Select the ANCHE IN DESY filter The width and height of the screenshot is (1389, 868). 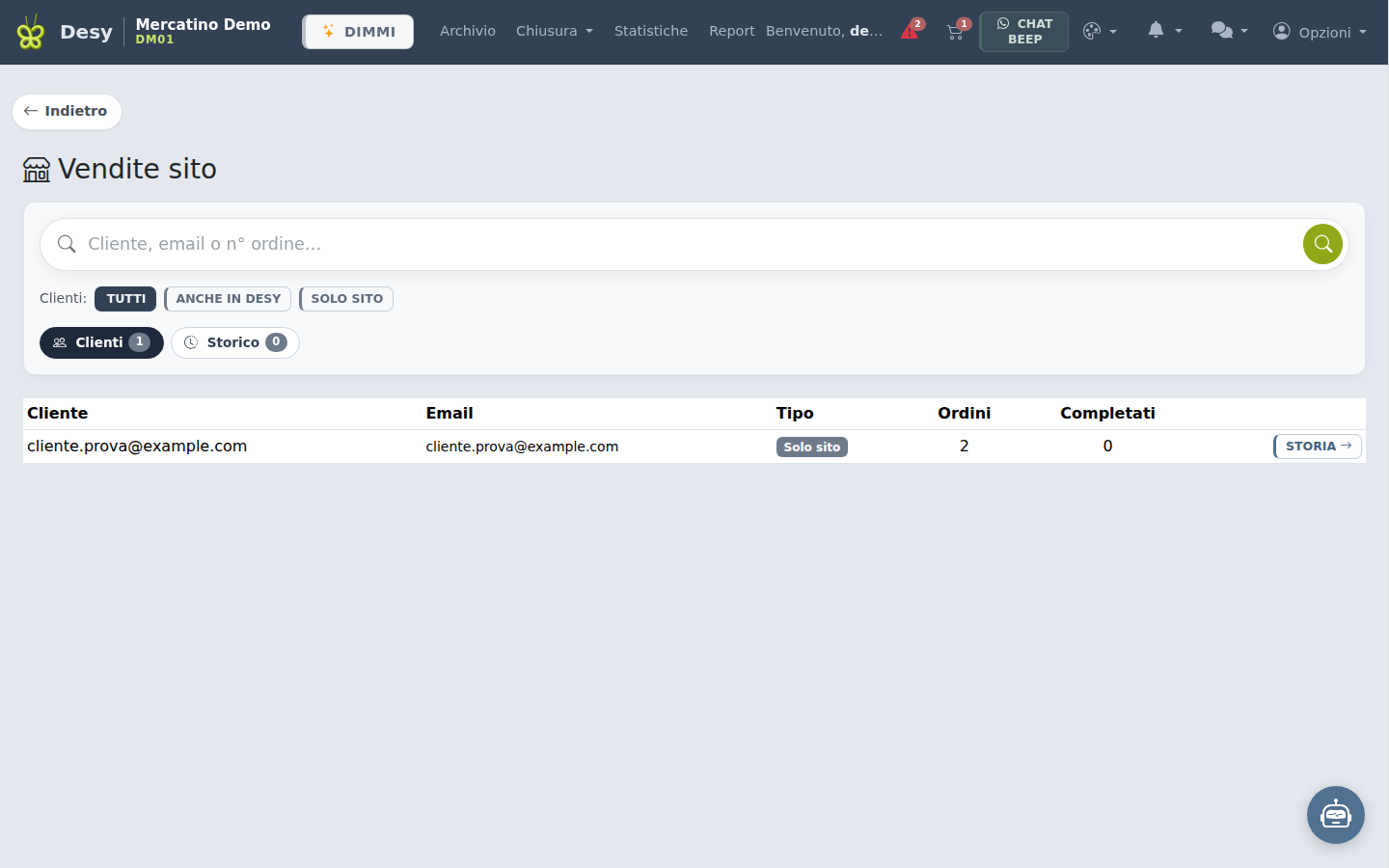228,299
